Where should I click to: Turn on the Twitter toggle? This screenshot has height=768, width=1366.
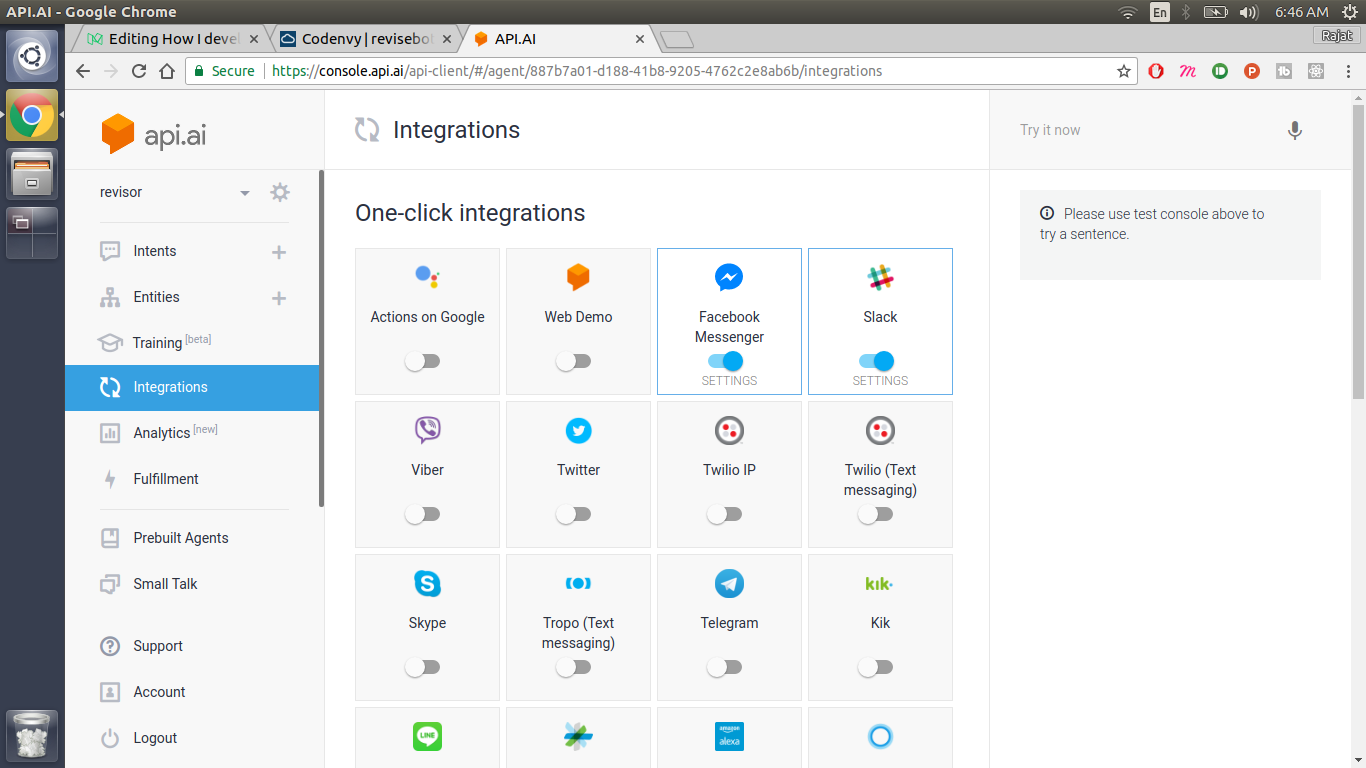[x=573, y=514]
